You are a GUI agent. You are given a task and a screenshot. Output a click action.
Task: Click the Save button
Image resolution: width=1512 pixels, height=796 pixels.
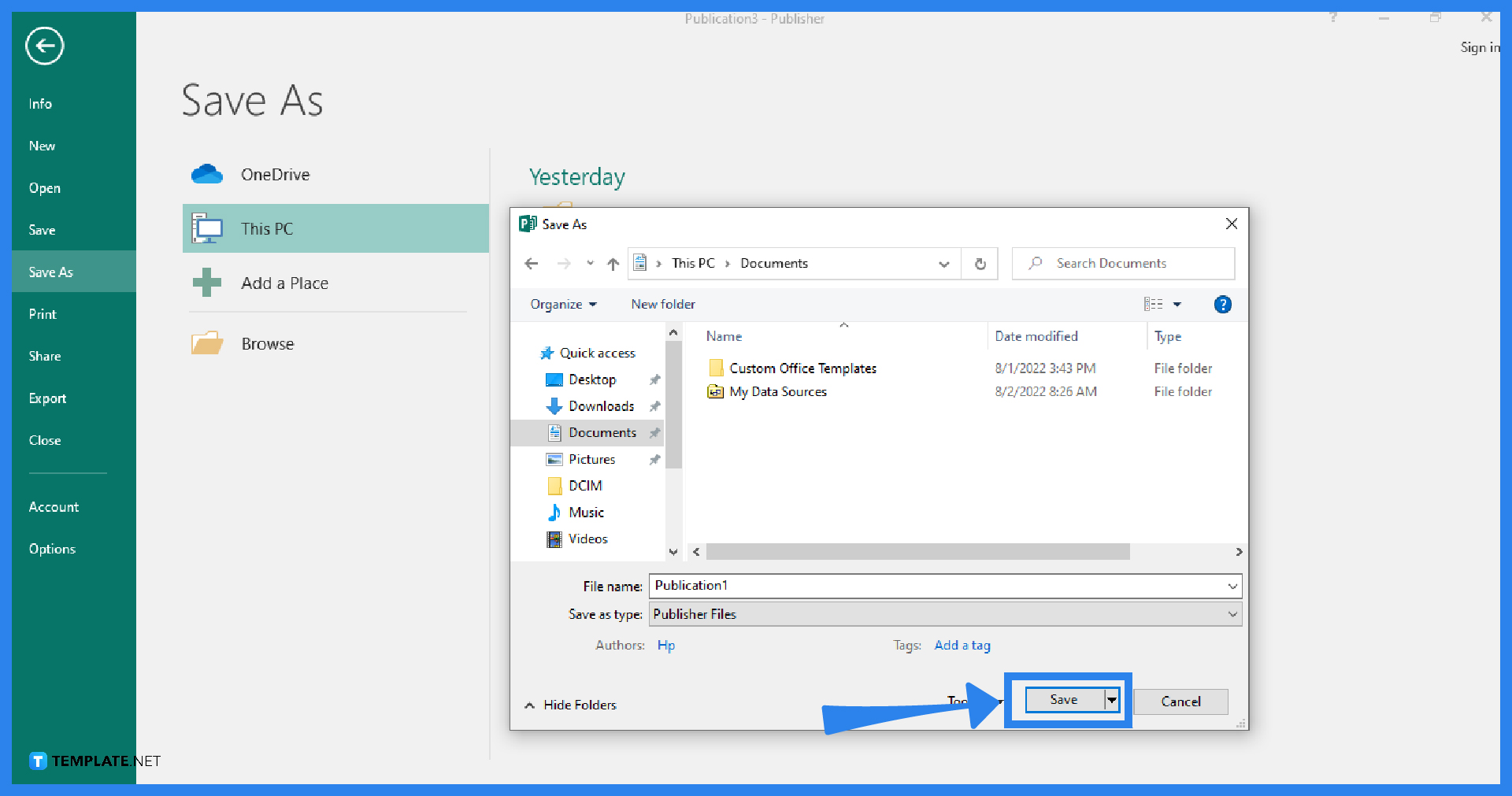(x=1063, y=700)
